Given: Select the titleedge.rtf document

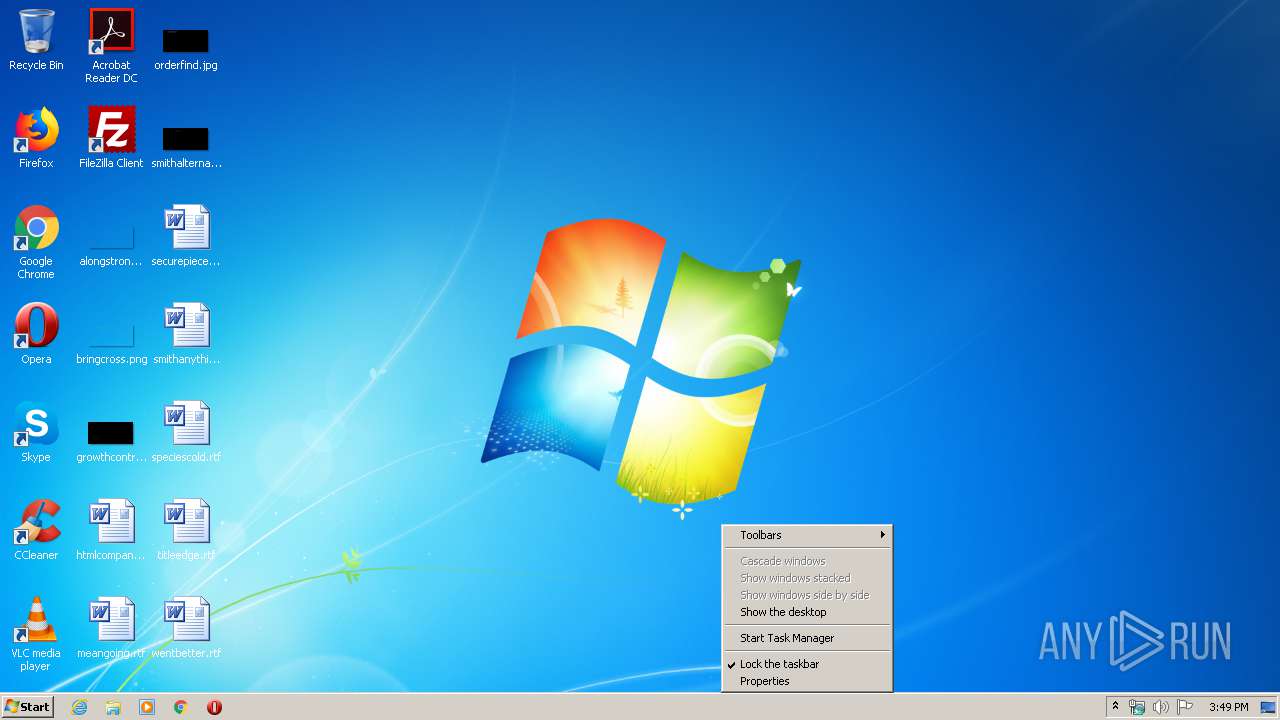Looking at the screenshot, I should pyautogui.click(x=186, y=530).
